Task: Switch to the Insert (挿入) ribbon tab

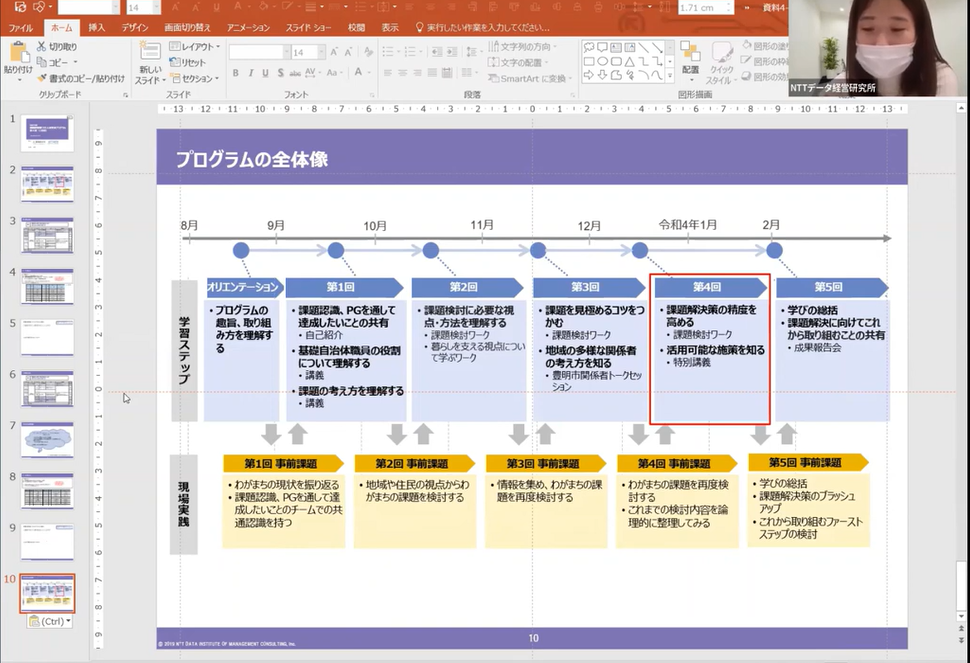Action: point(96,28)
